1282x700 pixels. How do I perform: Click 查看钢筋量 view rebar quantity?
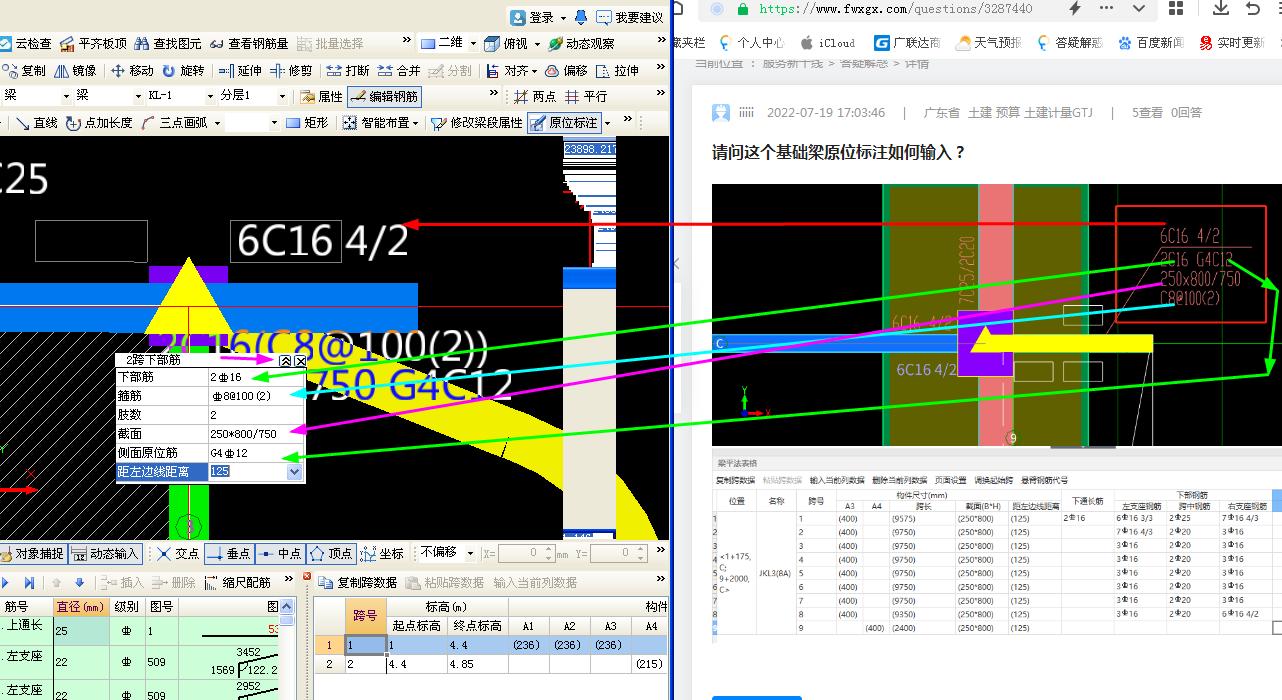pos(248,44)
